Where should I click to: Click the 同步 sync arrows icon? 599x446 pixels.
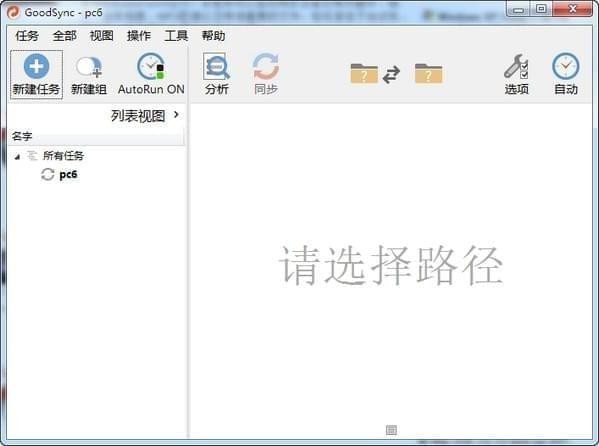(x=266, y=66)
